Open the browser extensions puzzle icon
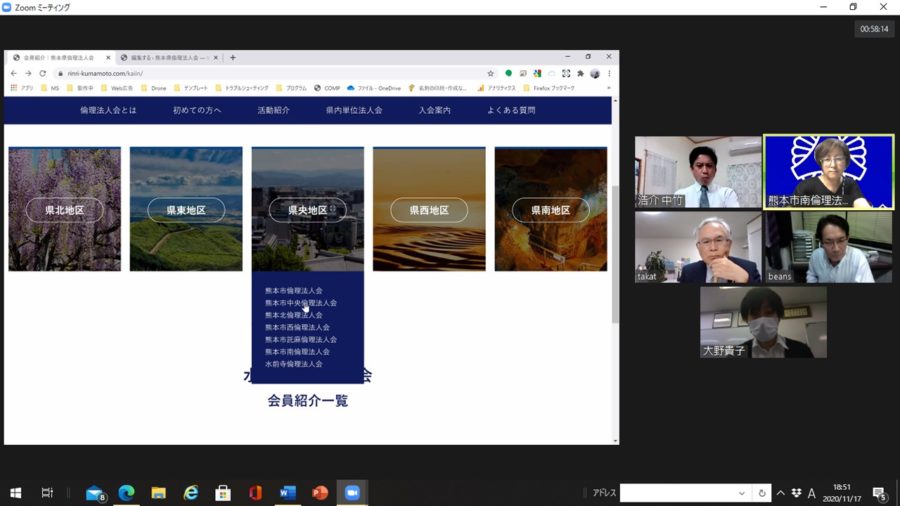The height and width of the screenshot is (506, 900). click(x=580, y=73)
